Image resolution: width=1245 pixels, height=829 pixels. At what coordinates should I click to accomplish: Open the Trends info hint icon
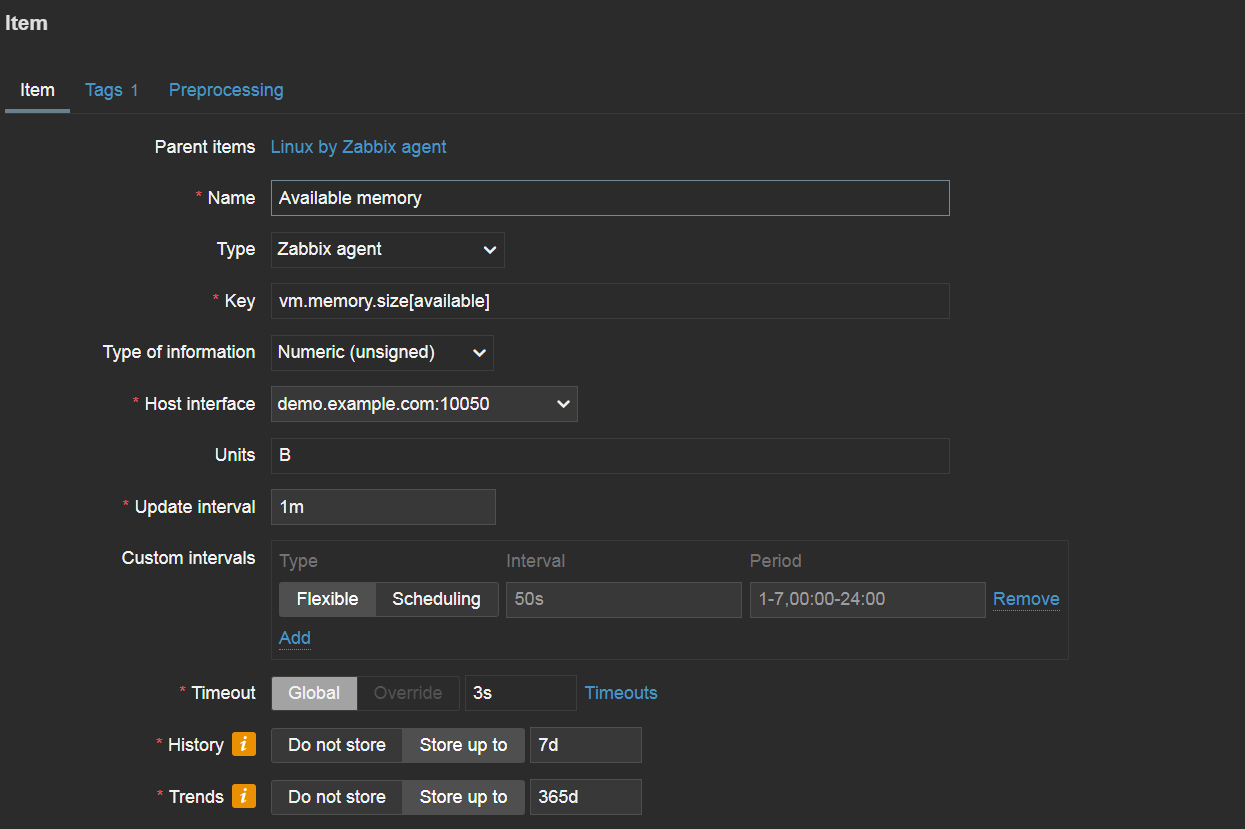click(243, 796)
